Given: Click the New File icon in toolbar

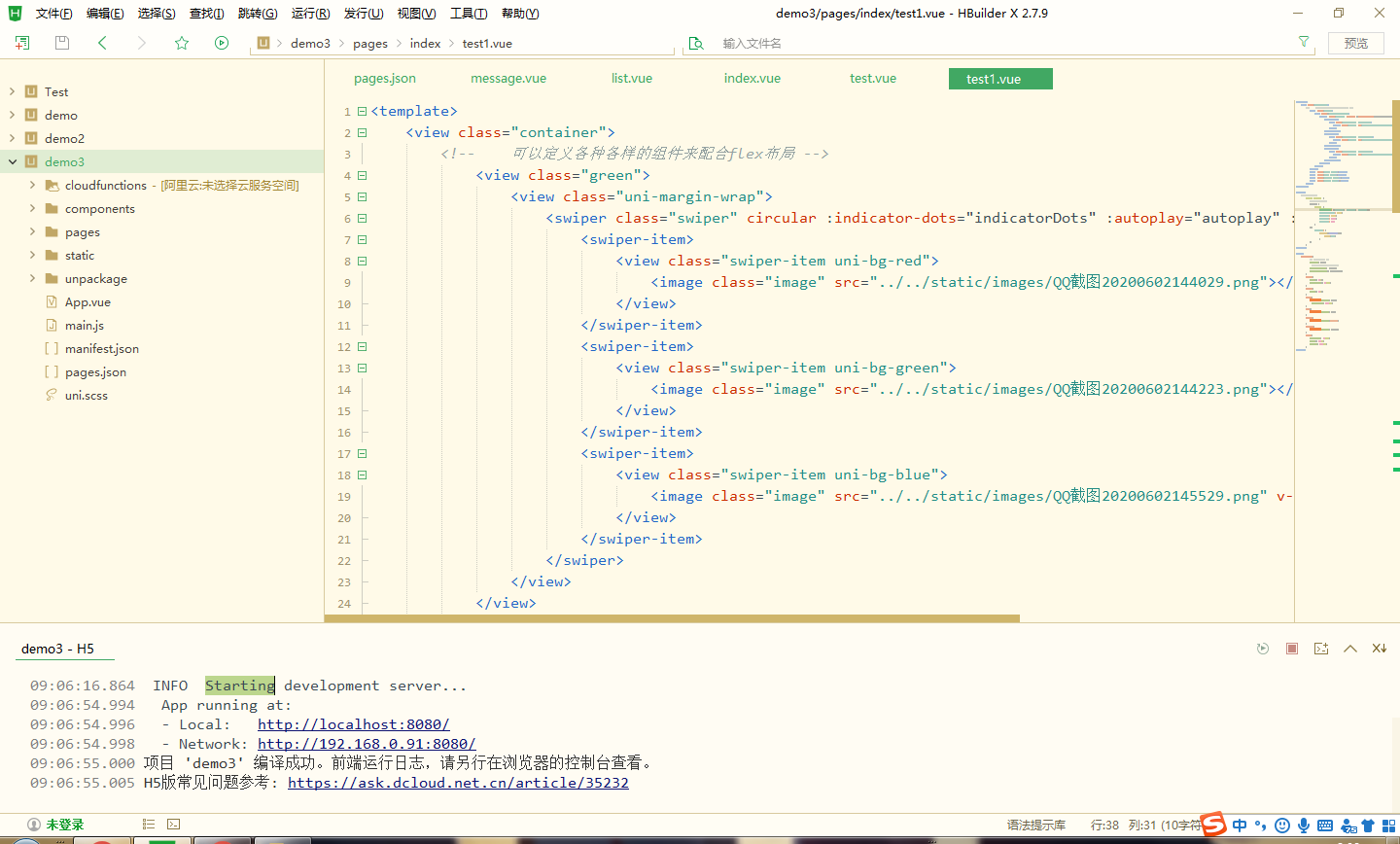Looking at the screenshot, I should (21, 43).
